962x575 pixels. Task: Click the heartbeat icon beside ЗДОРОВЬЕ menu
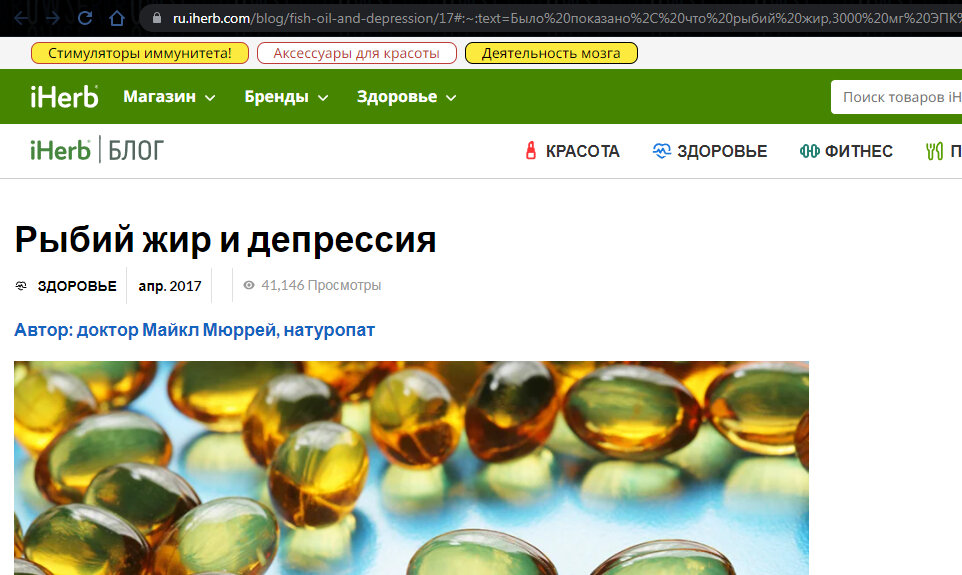click(x=661, y=151)
